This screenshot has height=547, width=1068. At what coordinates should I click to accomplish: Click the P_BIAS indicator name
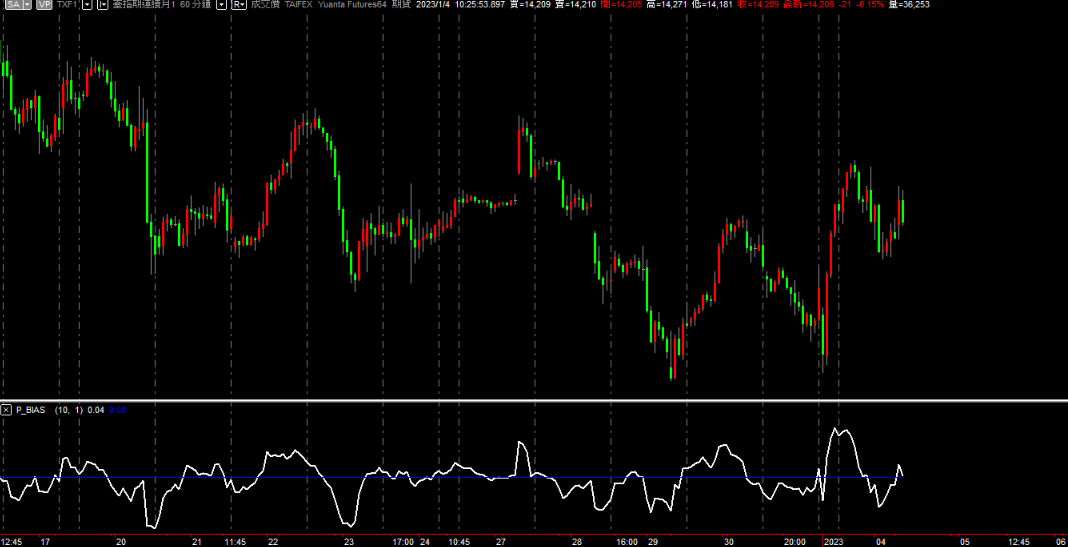[31, 410]
